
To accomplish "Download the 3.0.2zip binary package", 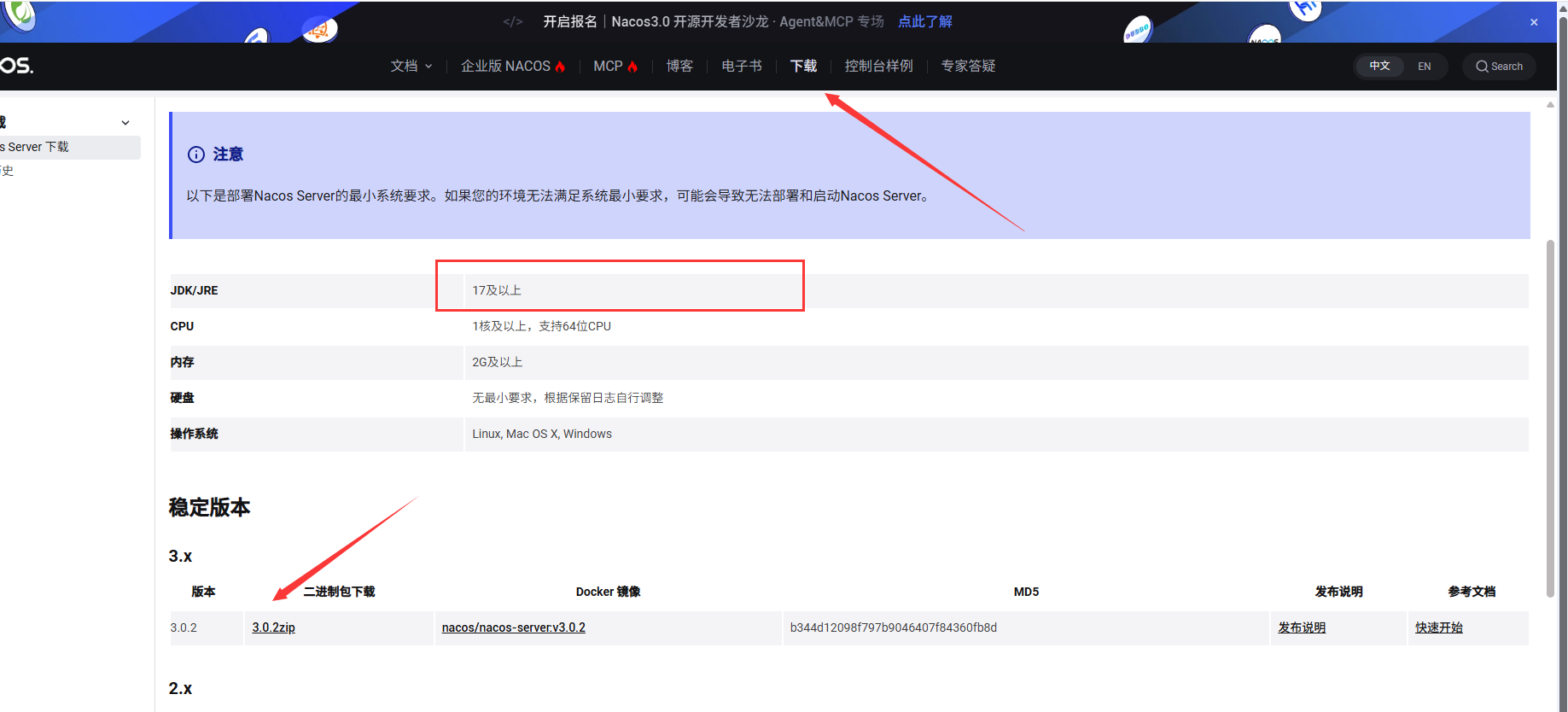I will point(274,627).
